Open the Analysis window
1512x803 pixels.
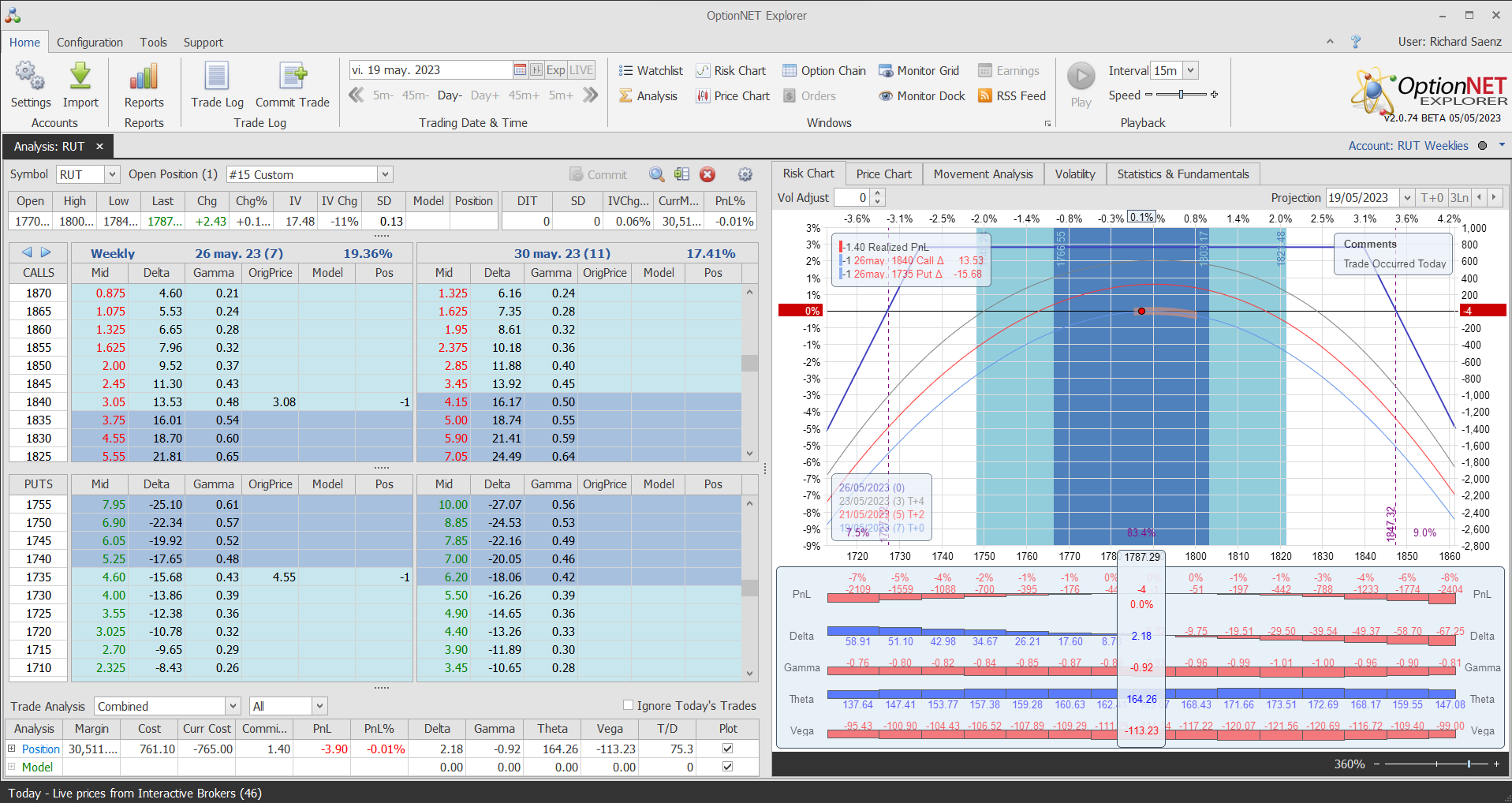(x=648, y=96)
